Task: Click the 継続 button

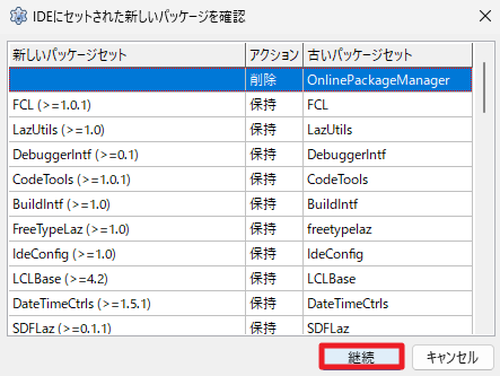Action: point(362,357)
